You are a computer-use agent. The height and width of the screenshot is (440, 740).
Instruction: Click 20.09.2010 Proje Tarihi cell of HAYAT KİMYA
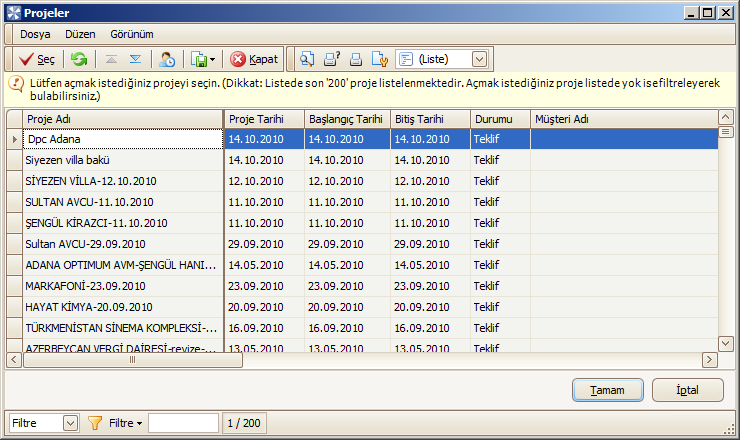pyautogui.click(x=264, y=307)
